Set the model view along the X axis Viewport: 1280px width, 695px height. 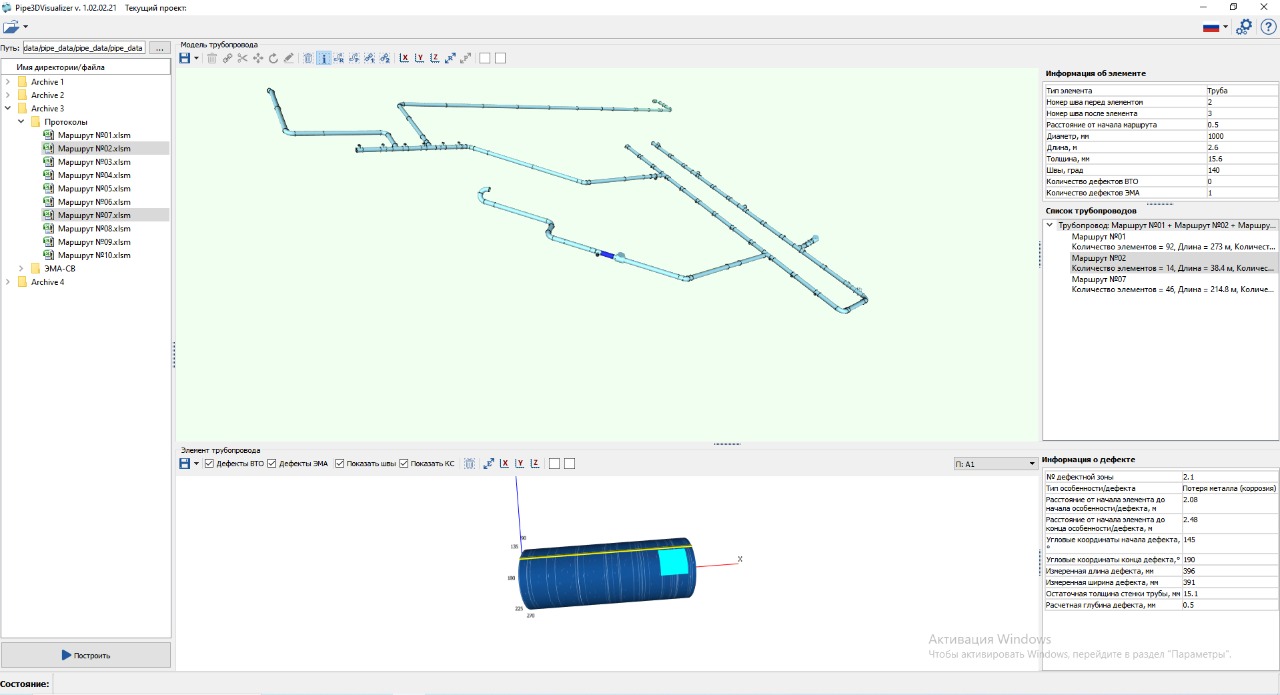(404, 58)
